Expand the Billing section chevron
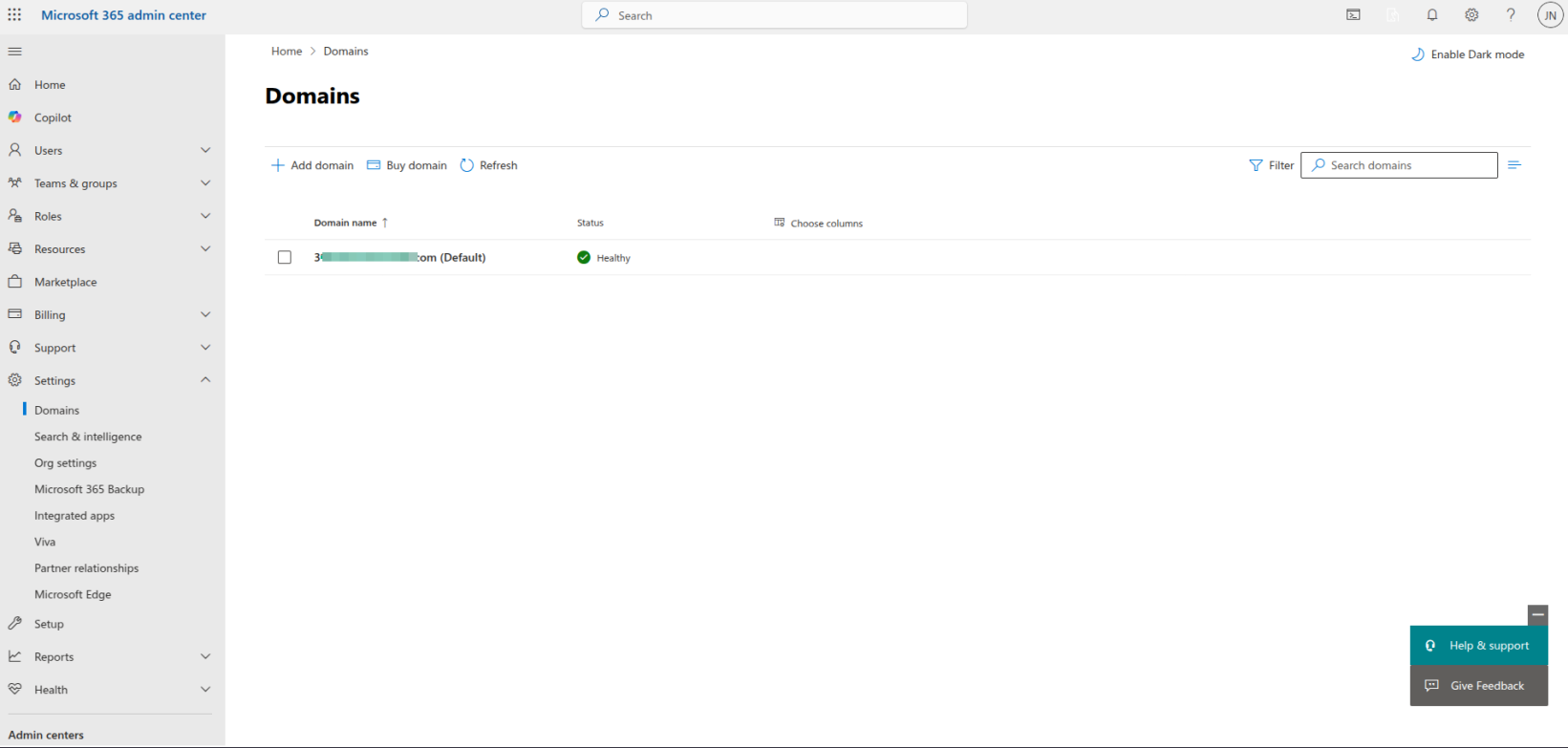 205,314
